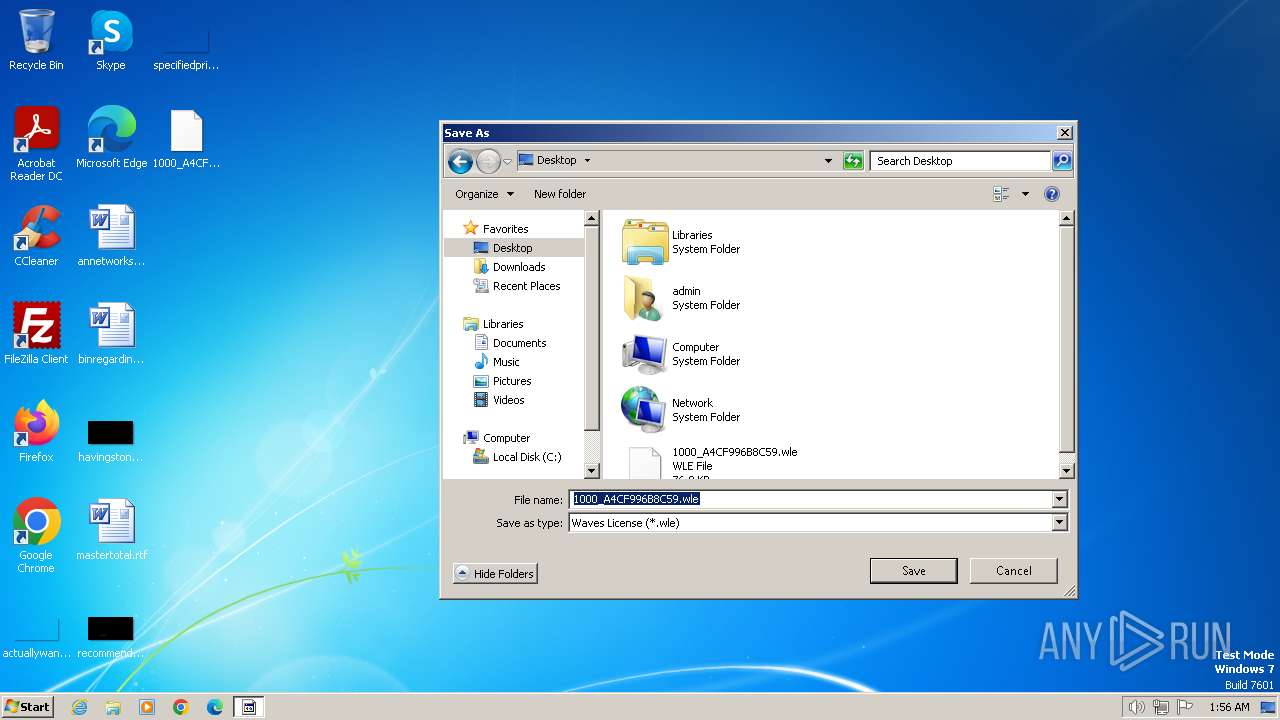Click the Forward arrow in Save As dialog

(x=488, y=160)
